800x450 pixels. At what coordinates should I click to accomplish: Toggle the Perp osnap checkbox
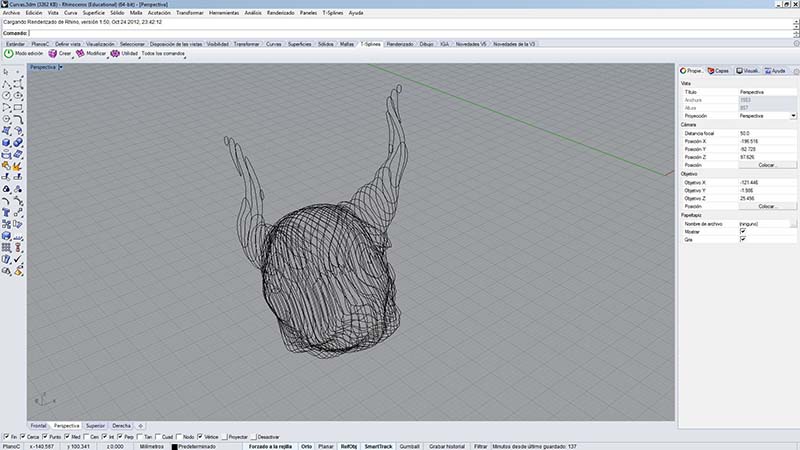pyautogui.click(x=120, y=437)
